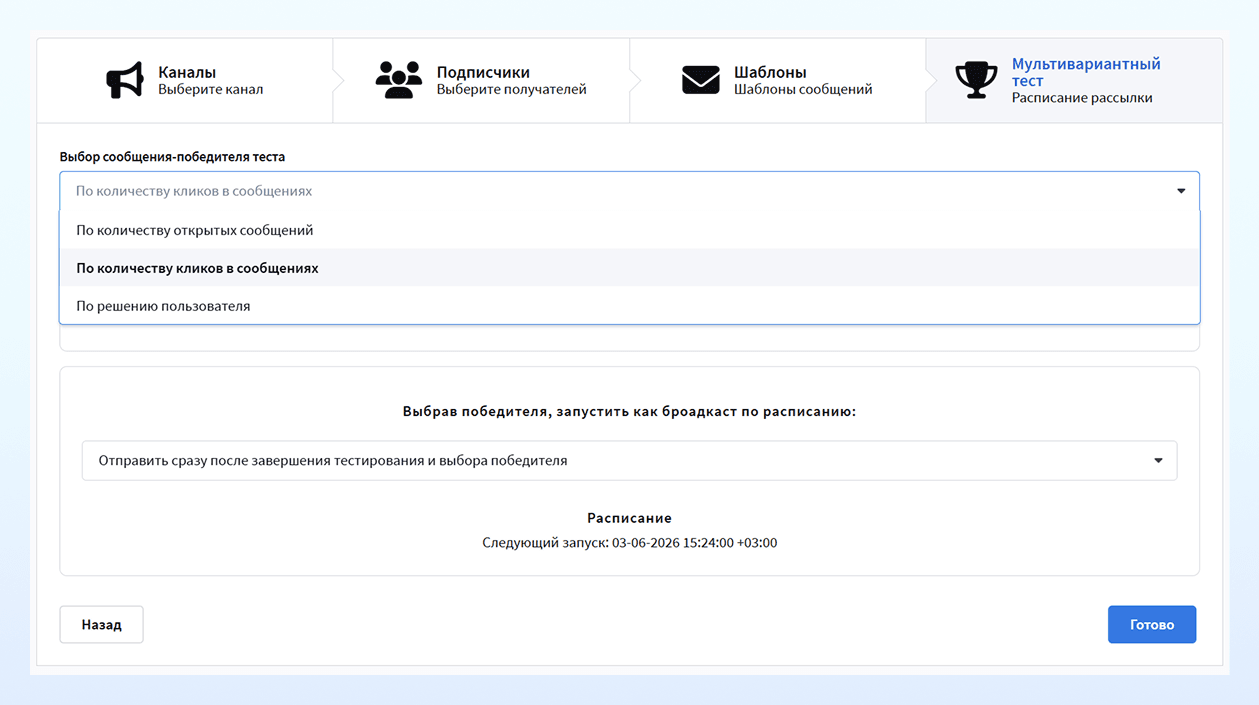Click the Расписание heading
1259x705 pixels.
coord(629,518)
